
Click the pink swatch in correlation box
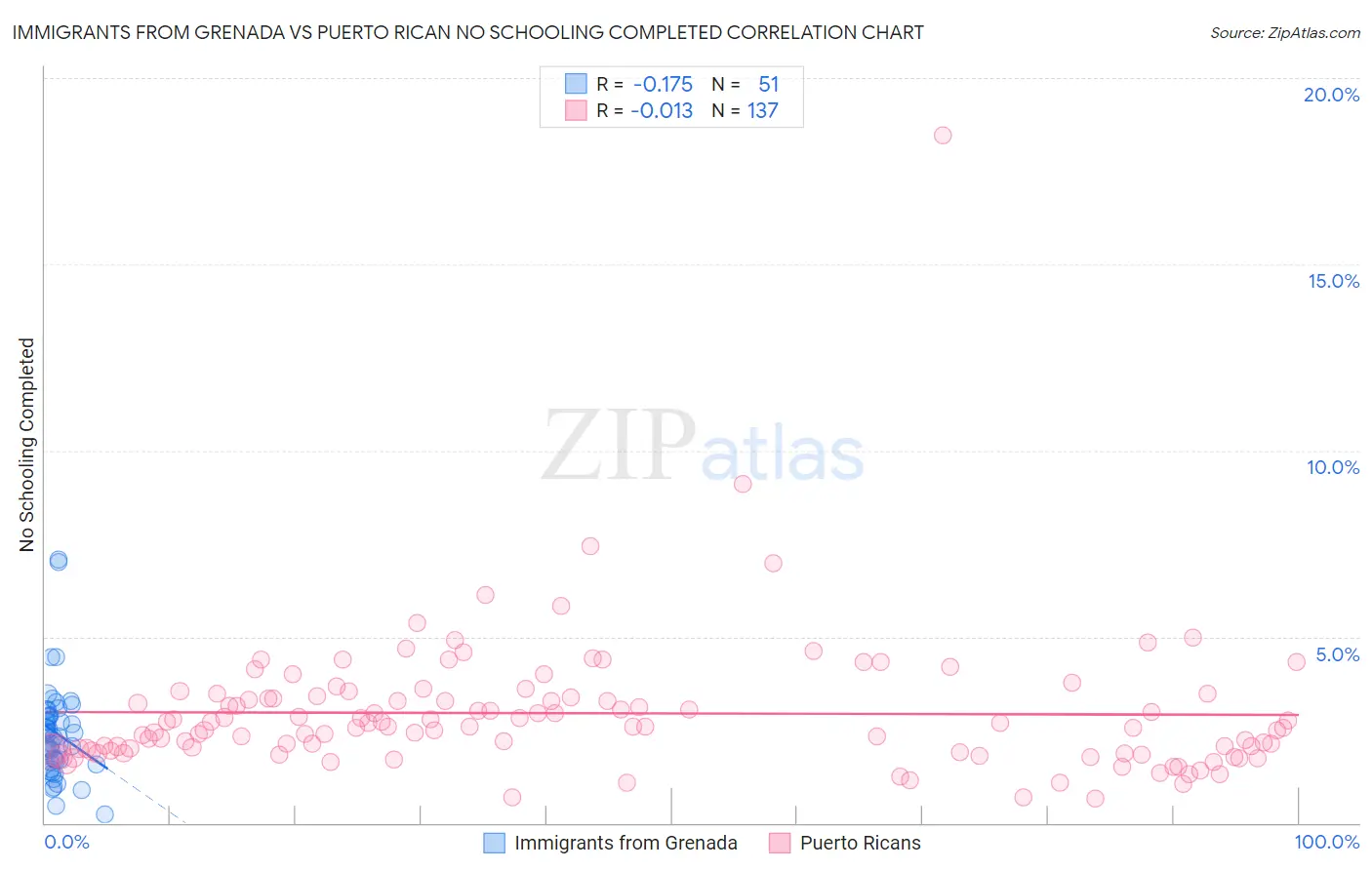(576, 110)
